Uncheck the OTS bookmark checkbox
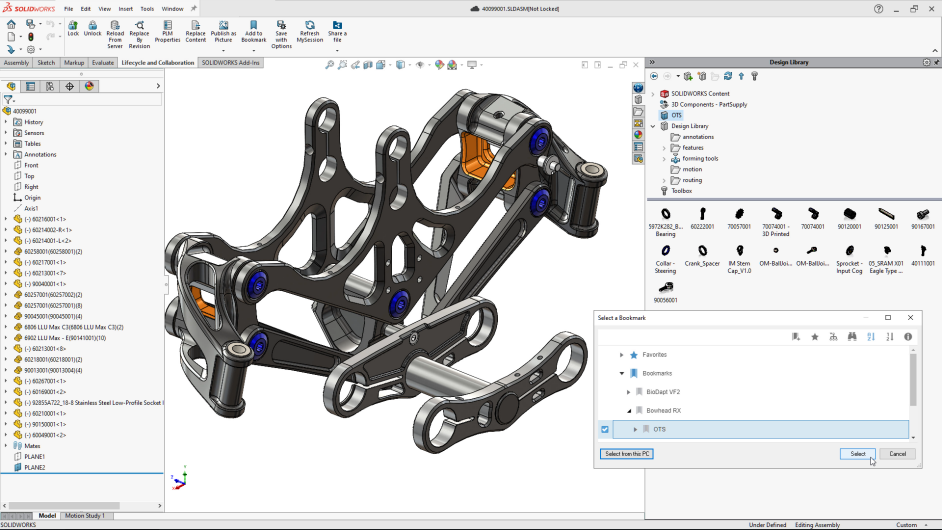Image resolution: width=942 pixels, height=530 pixels. tap(604, 430)
